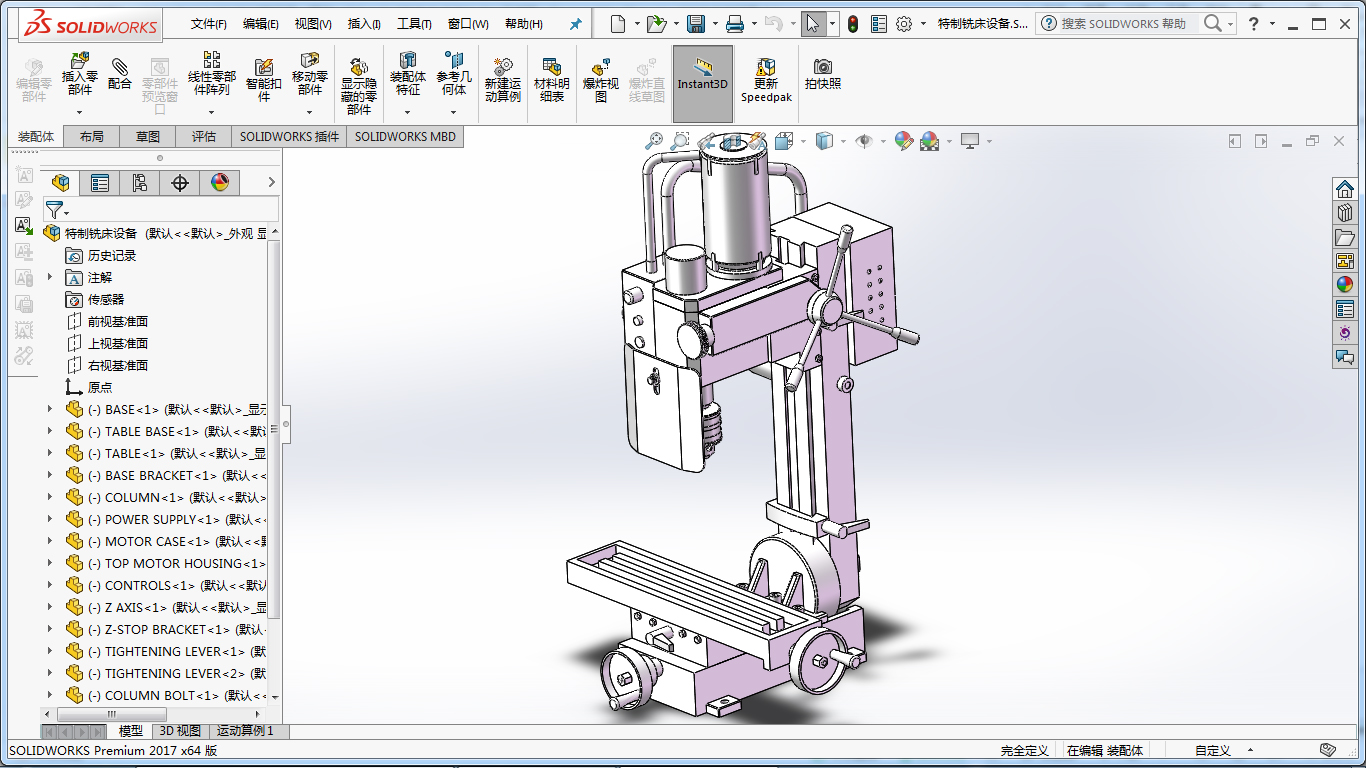Open the ConfigurationManager tab icon
The width and height of the screenshot is (1366, 768).
pos(139,182)
